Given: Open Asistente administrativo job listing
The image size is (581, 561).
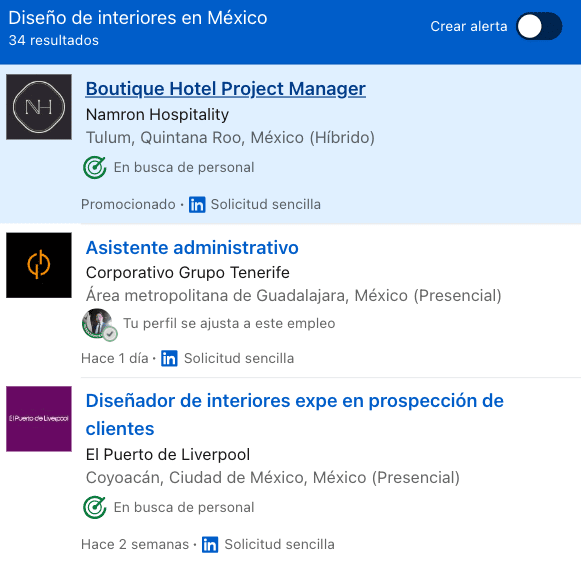Looking at the screenshot, I should [192, 248].
